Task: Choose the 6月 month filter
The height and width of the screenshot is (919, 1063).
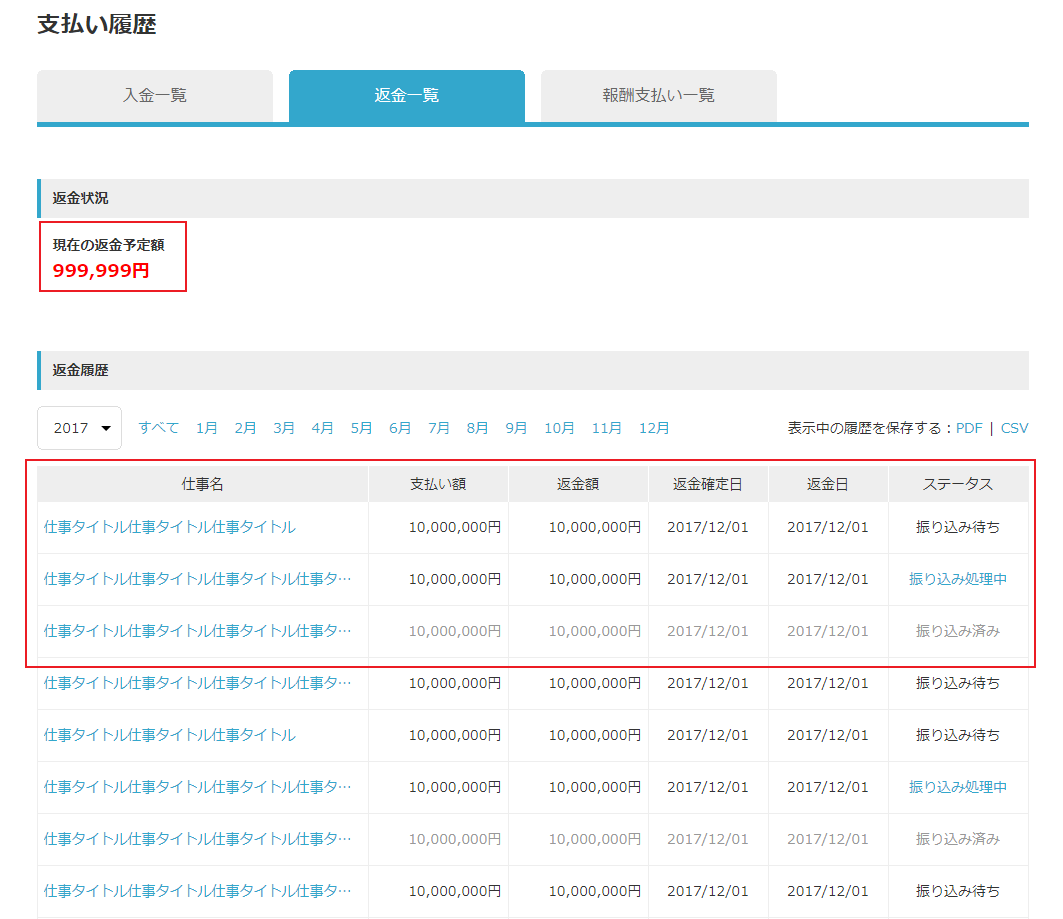Action: (400, 428)
